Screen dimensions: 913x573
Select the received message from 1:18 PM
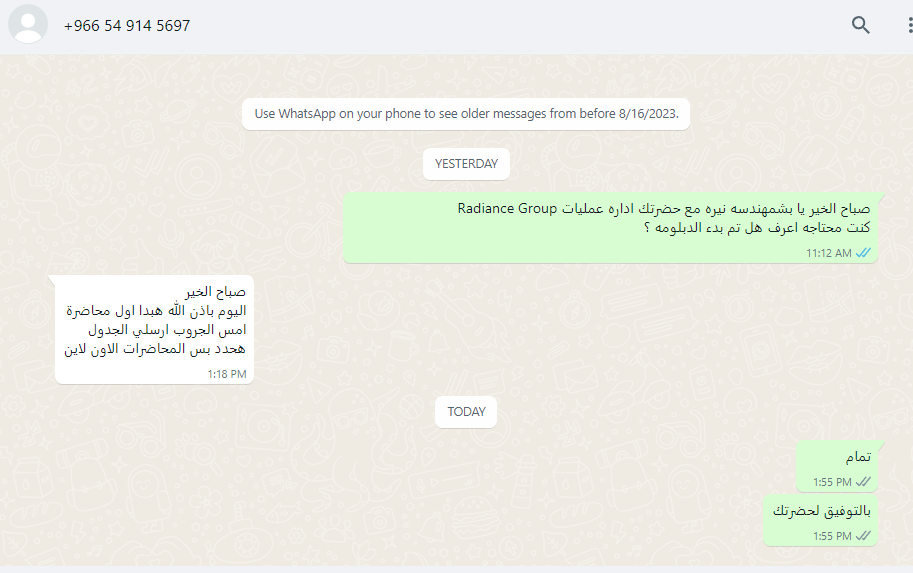click(x=154, y=330)
